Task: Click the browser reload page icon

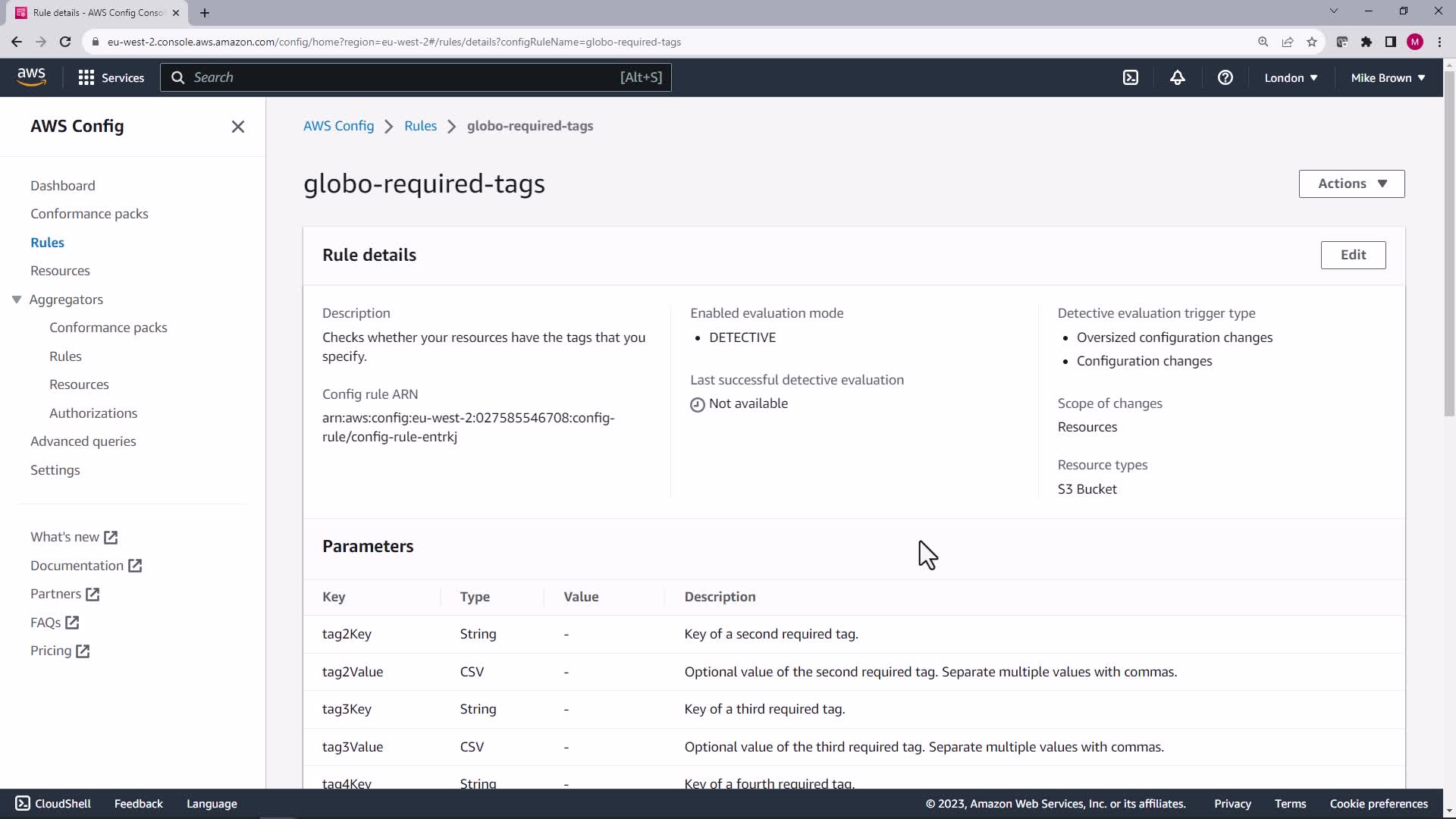Action: click(x=65, y=42)
